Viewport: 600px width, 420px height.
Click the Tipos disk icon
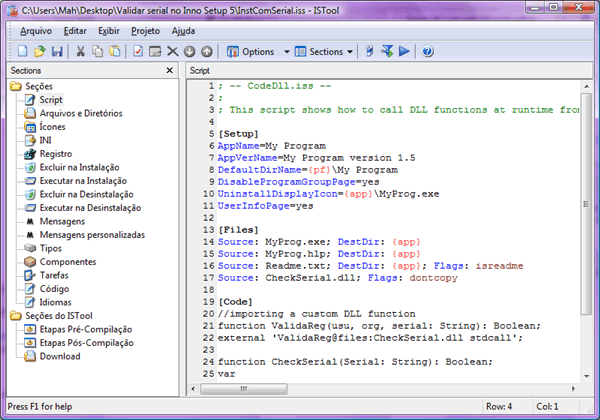tap(30, 248)
